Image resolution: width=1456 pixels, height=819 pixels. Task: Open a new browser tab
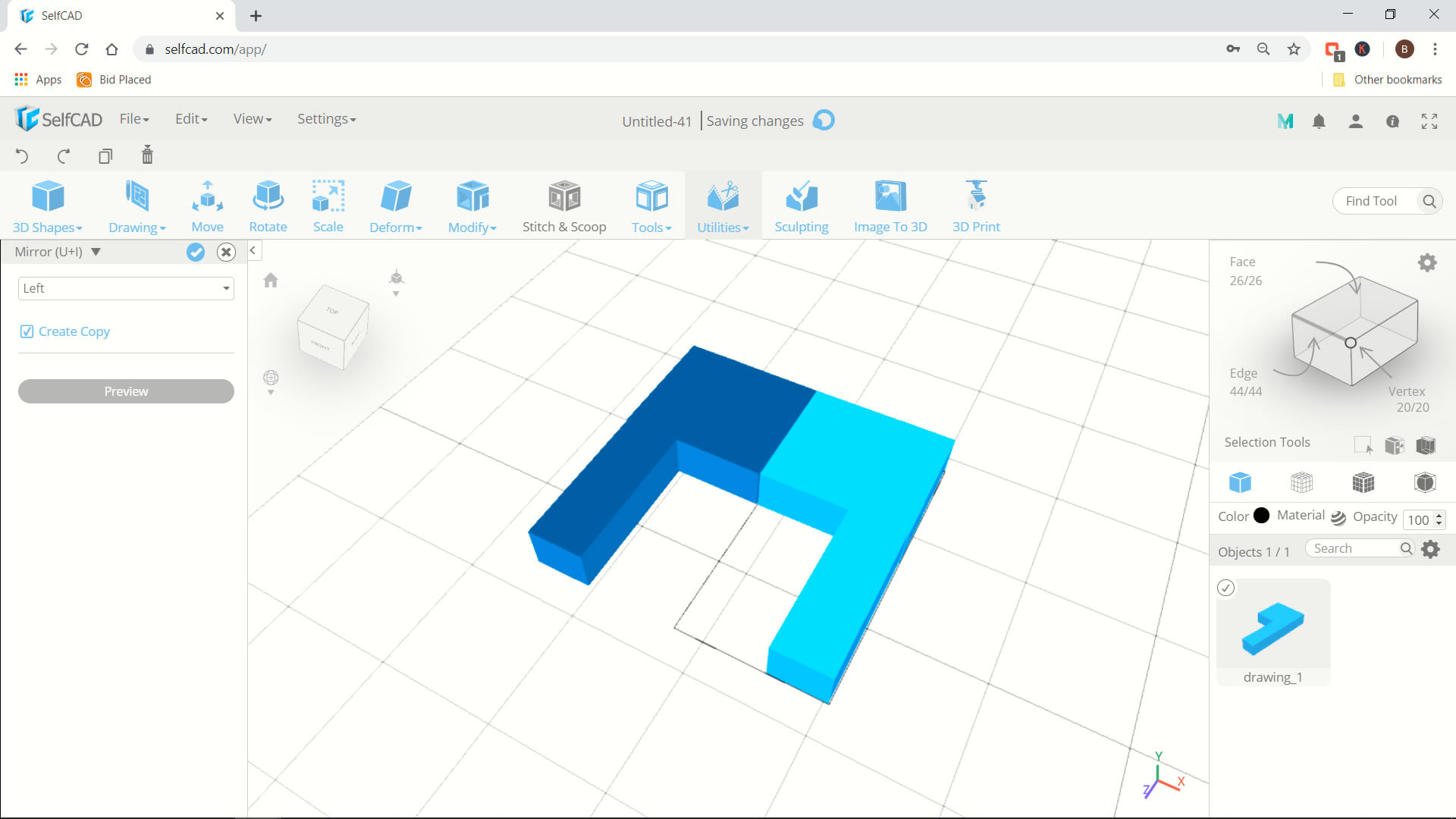pos(256,16)
